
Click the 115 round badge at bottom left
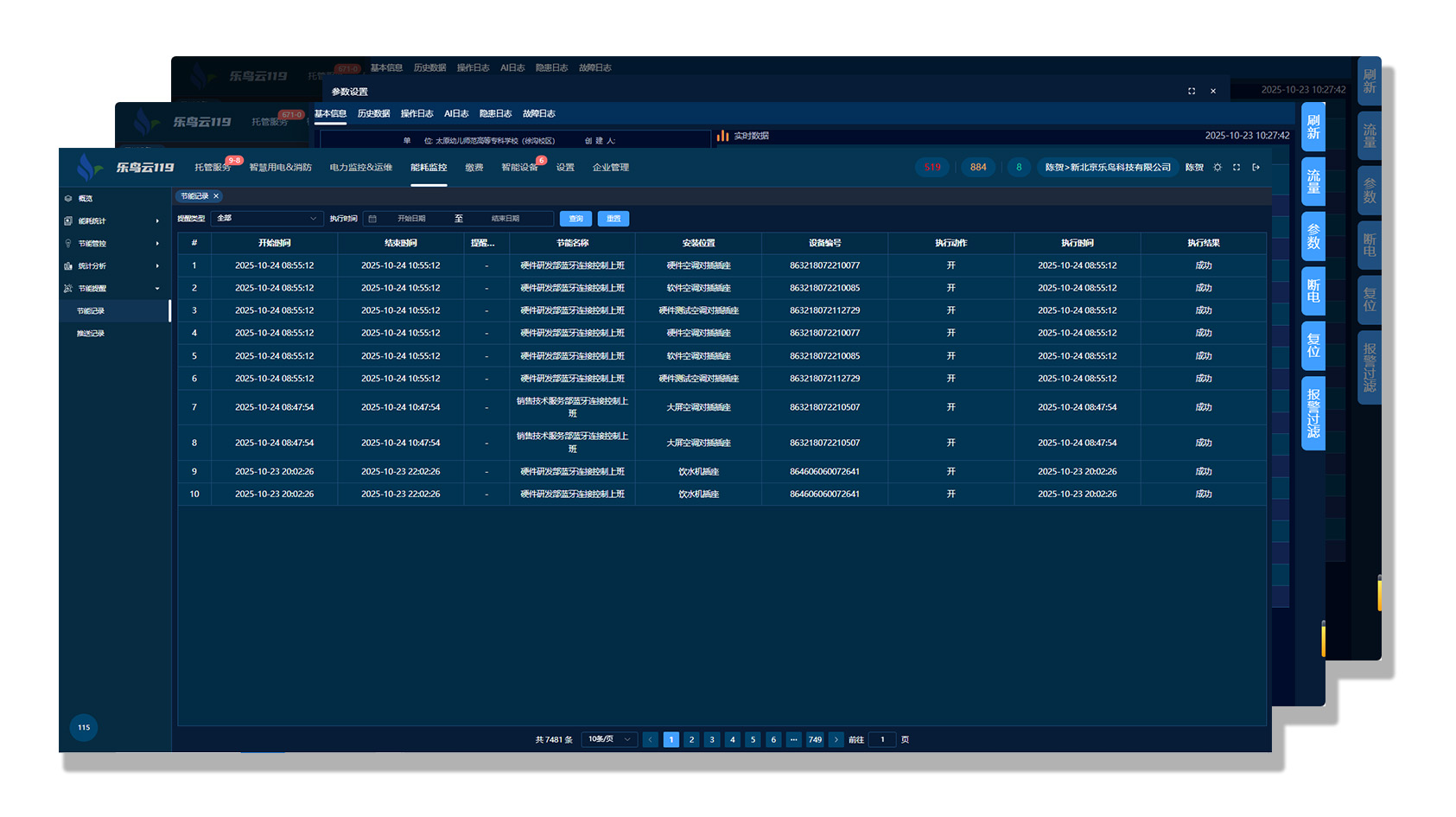click(84, 727)
